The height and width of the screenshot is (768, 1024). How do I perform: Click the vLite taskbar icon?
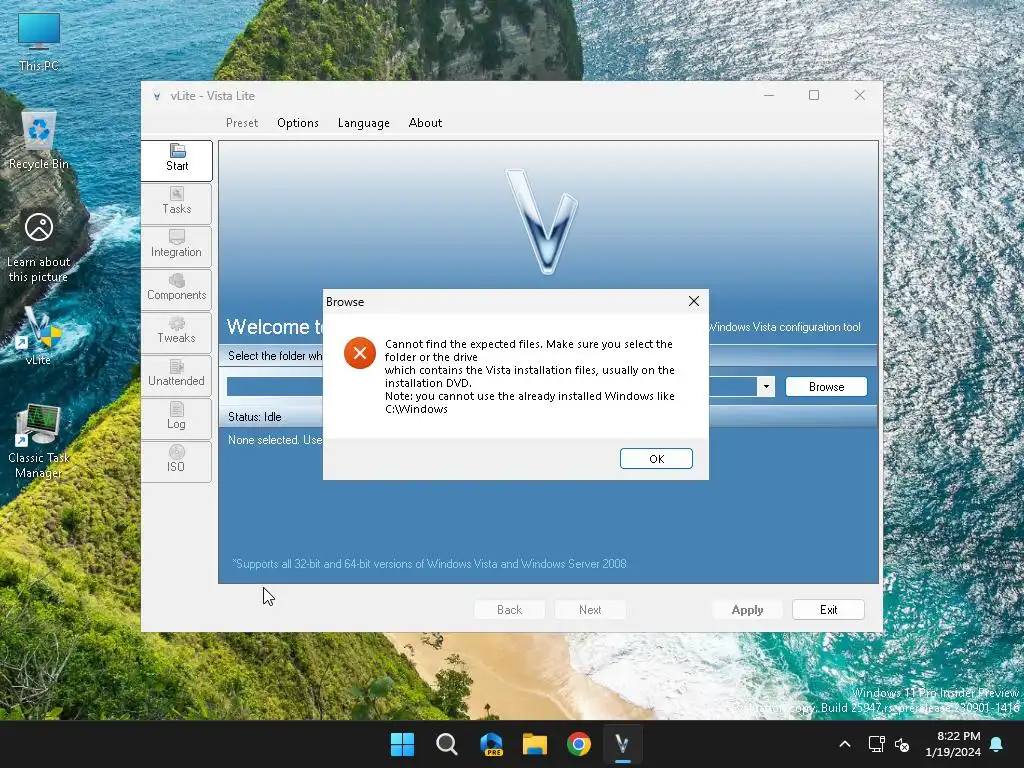(622, 744)
